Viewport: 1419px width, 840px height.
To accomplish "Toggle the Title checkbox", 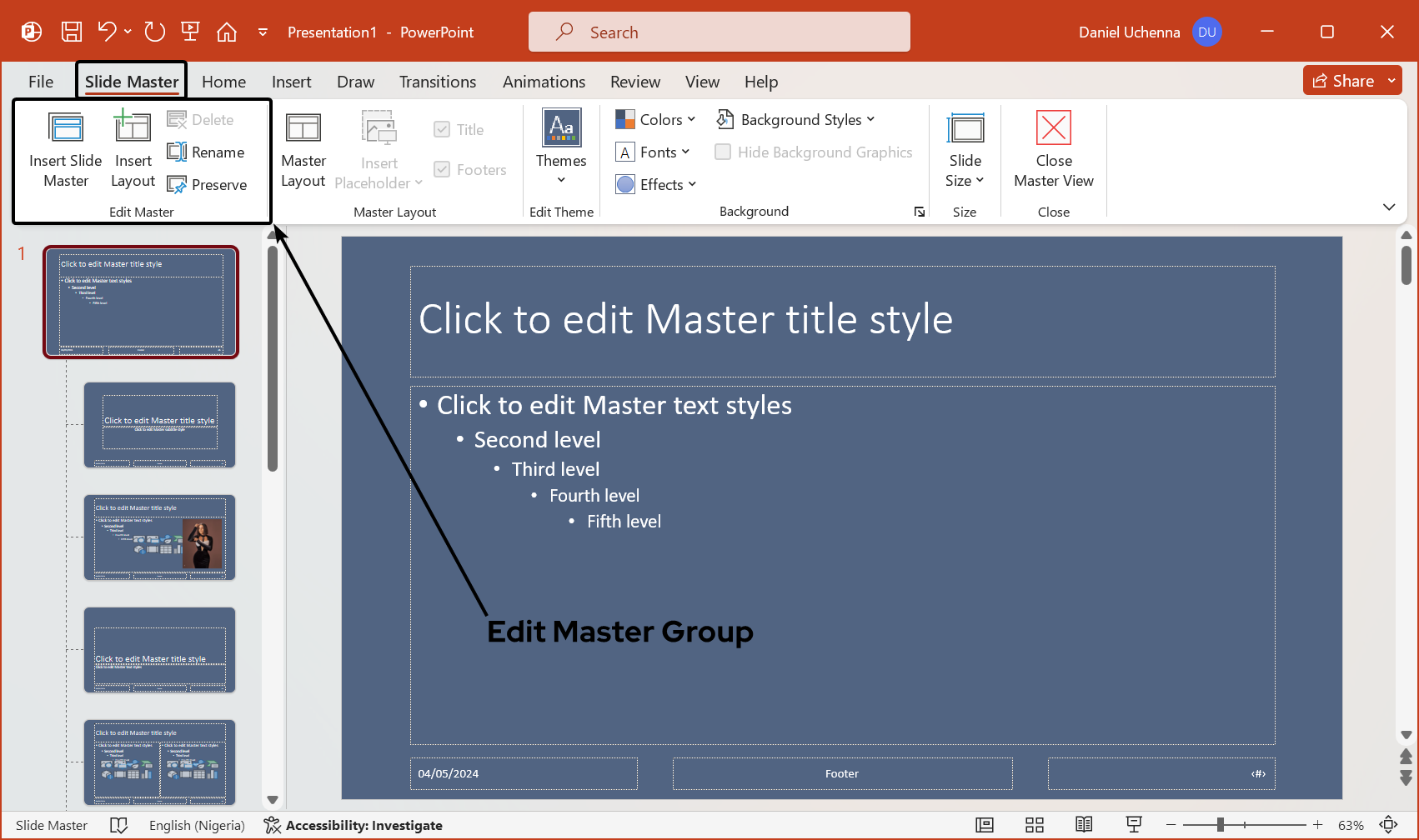I will click(x=442, y=130).
